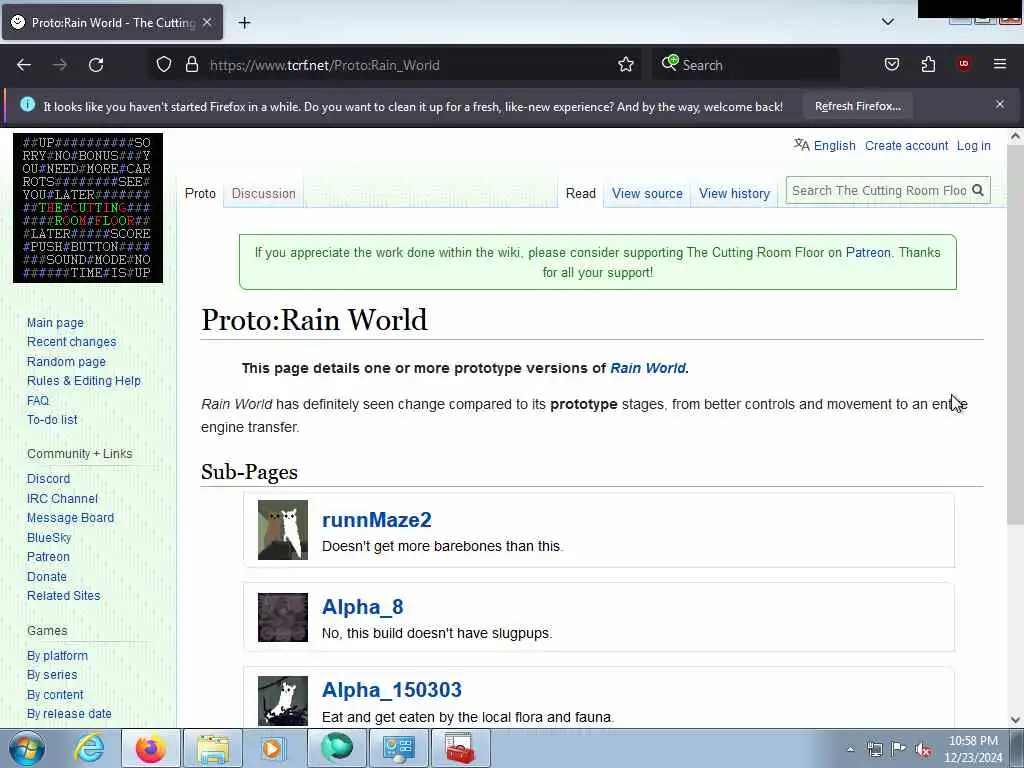
Task: Click The Cutting Room Floor logo
Action: pyautogui.click(x=88, y=208)
